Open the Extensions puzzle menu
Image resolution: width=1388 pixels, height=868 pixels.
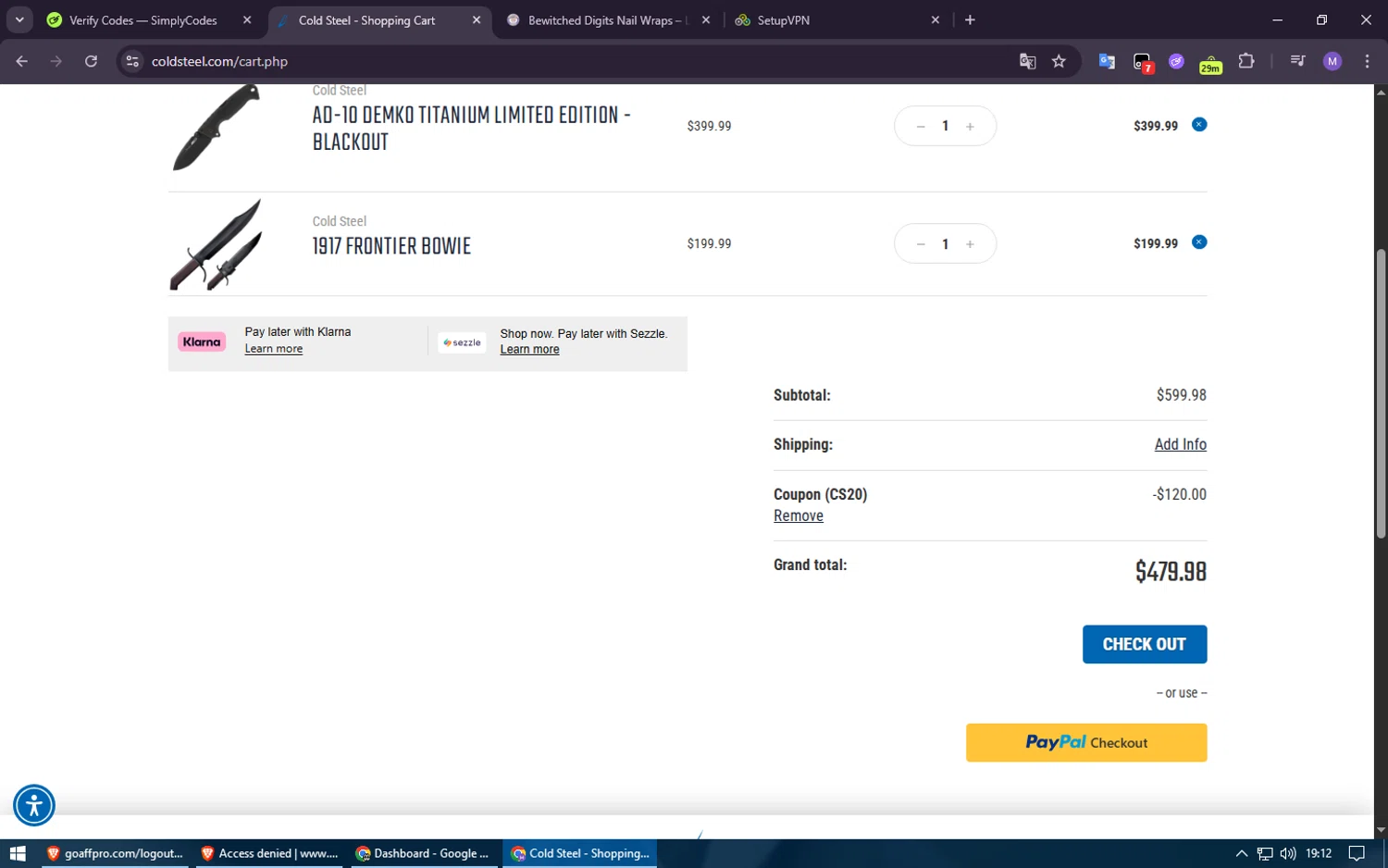tap(1246, 61)
